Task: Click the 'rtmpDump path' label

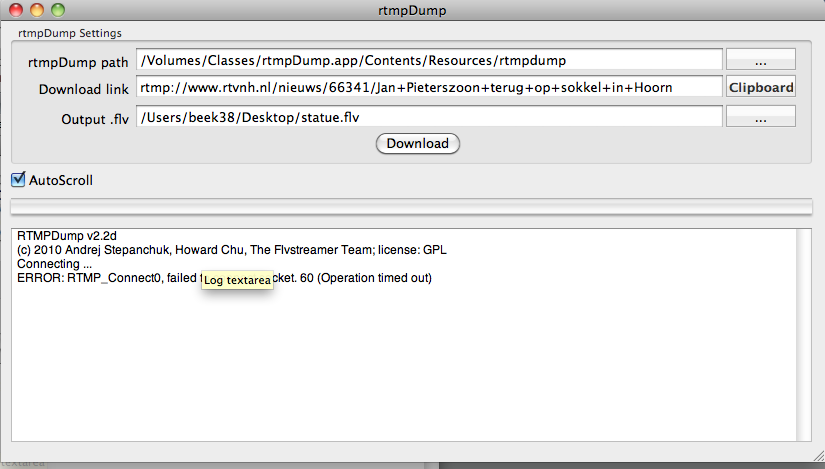Action: click(x=78, y=62)
